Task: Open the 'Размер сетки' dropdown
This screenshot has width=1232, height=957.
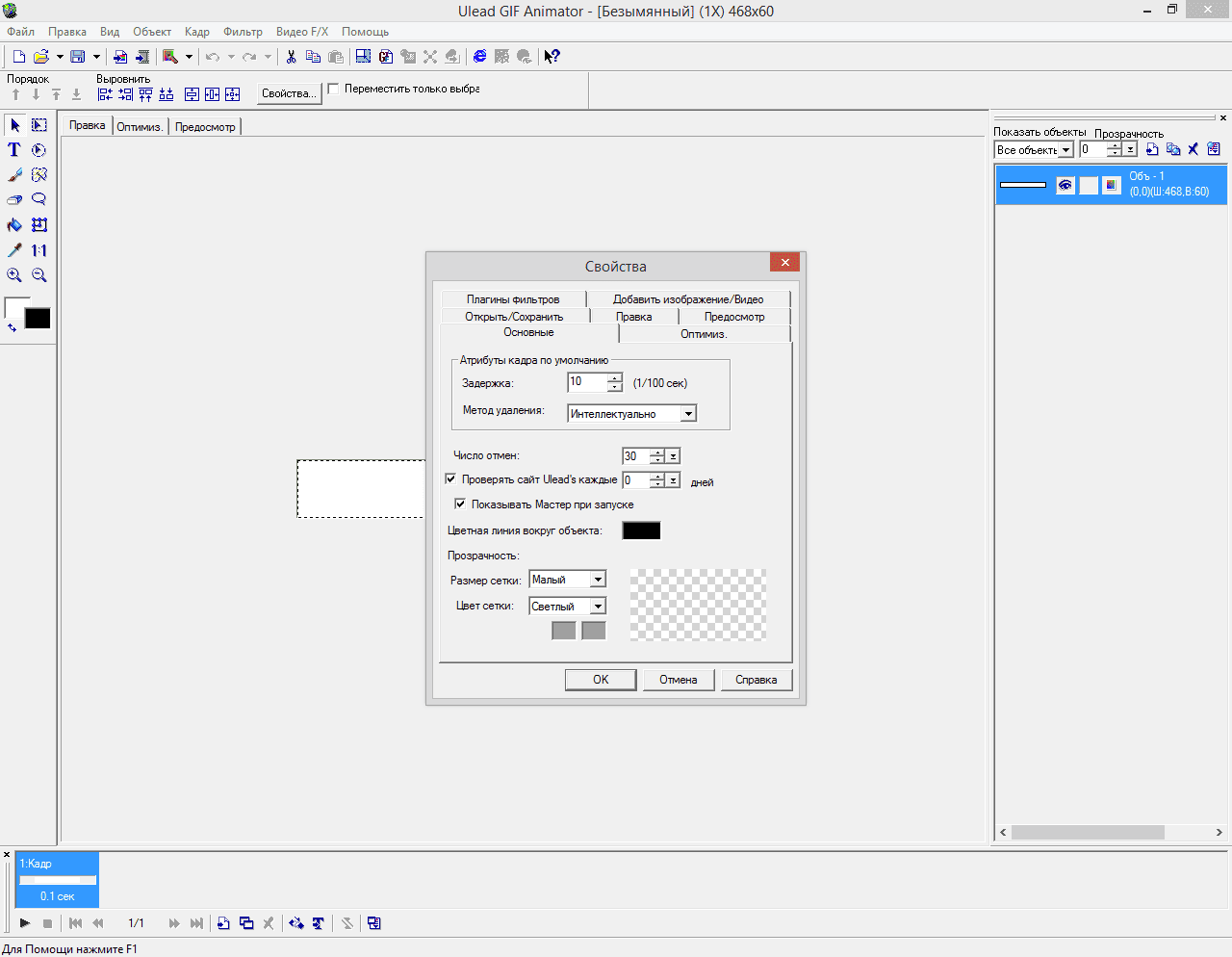Action: point(598,580)
